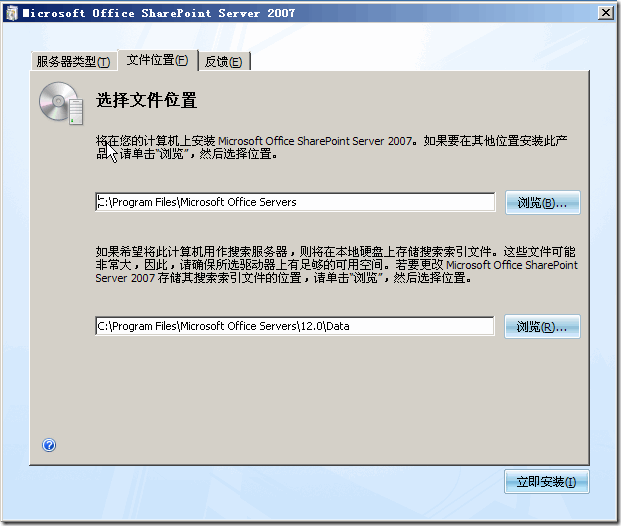
Task: Click the paragraph starting 如果希望将此计算机用作搜索服务器
Action: point(337,265)
